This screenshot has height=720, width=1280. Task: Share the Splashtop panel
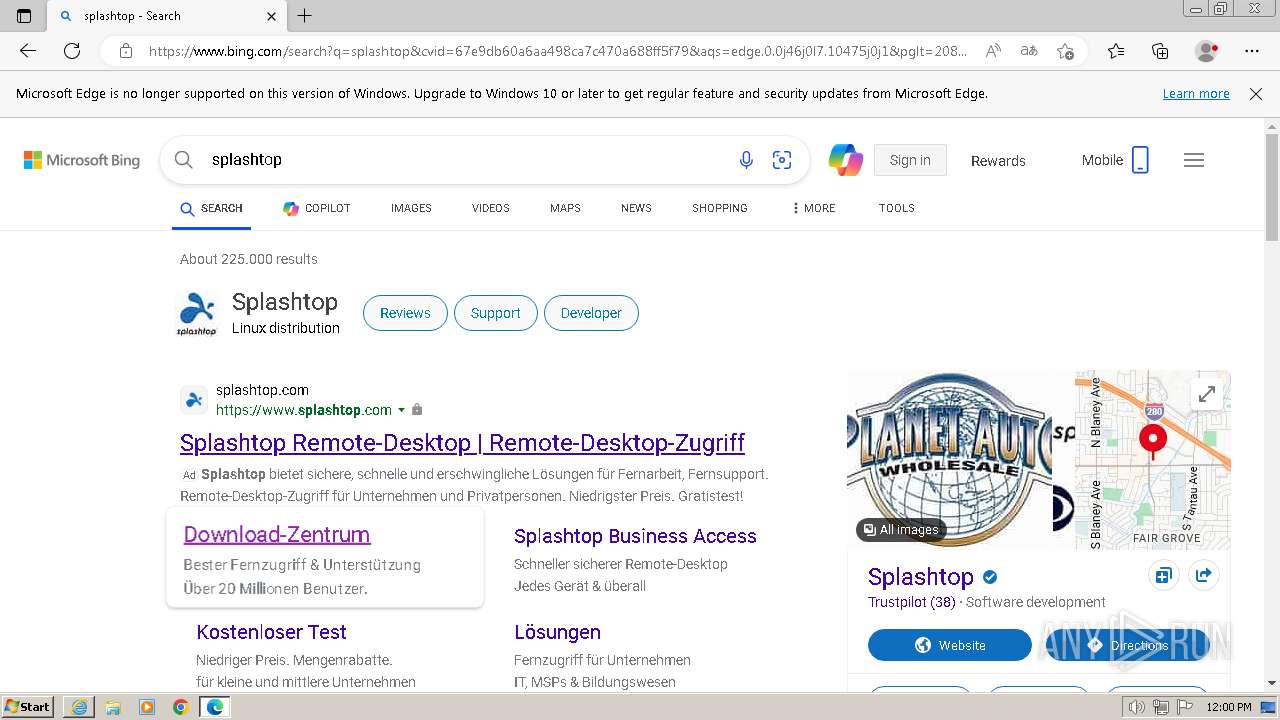tap(1204, 576)
